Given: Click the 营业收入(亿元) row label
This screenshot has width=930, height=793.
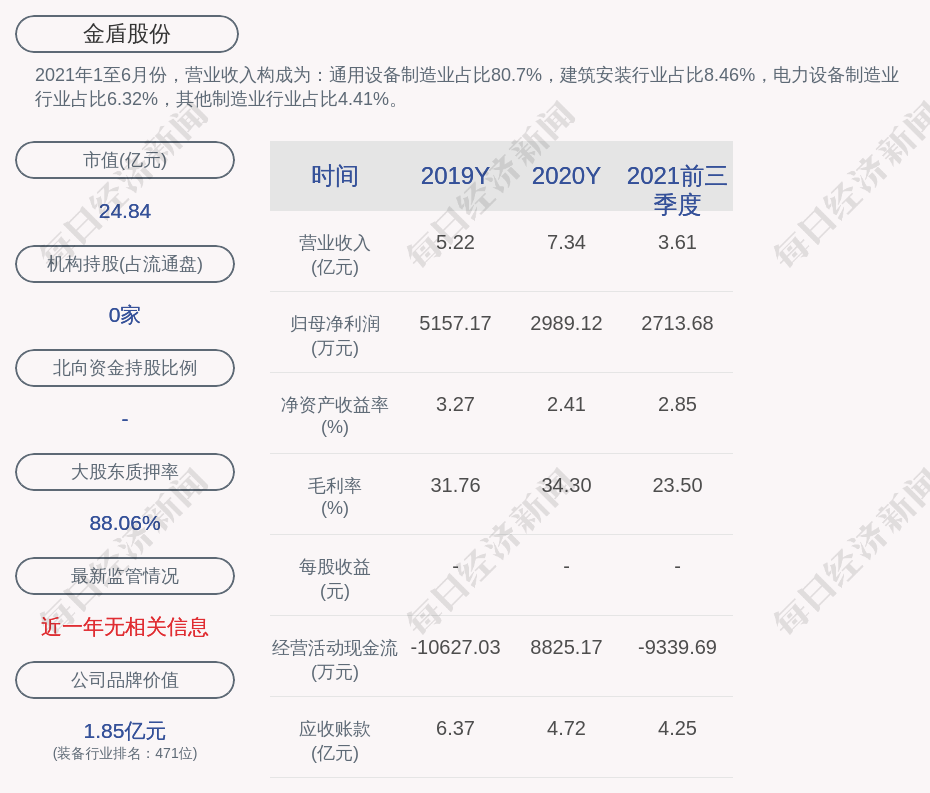Looking at the screenshot, I should pos(335,255).
